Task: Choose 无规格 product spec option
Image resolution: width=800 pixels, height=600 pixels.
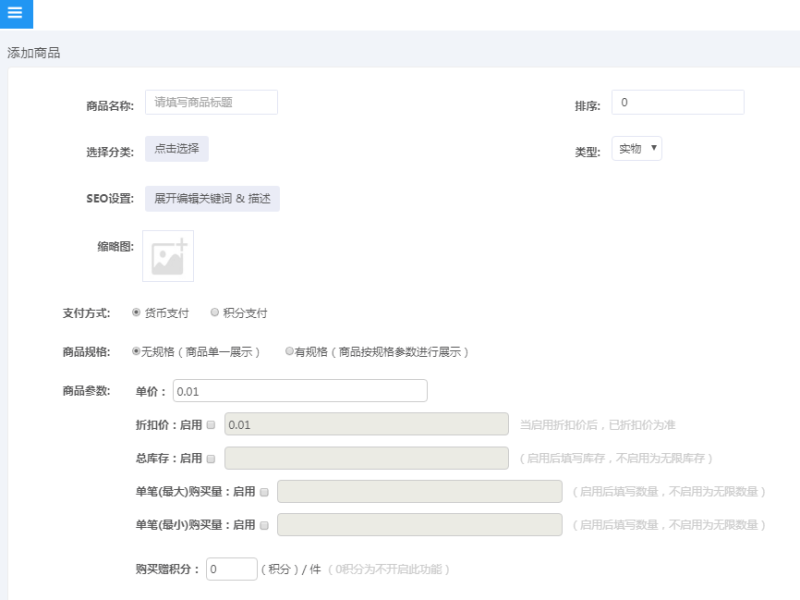Action: point(136,351)
